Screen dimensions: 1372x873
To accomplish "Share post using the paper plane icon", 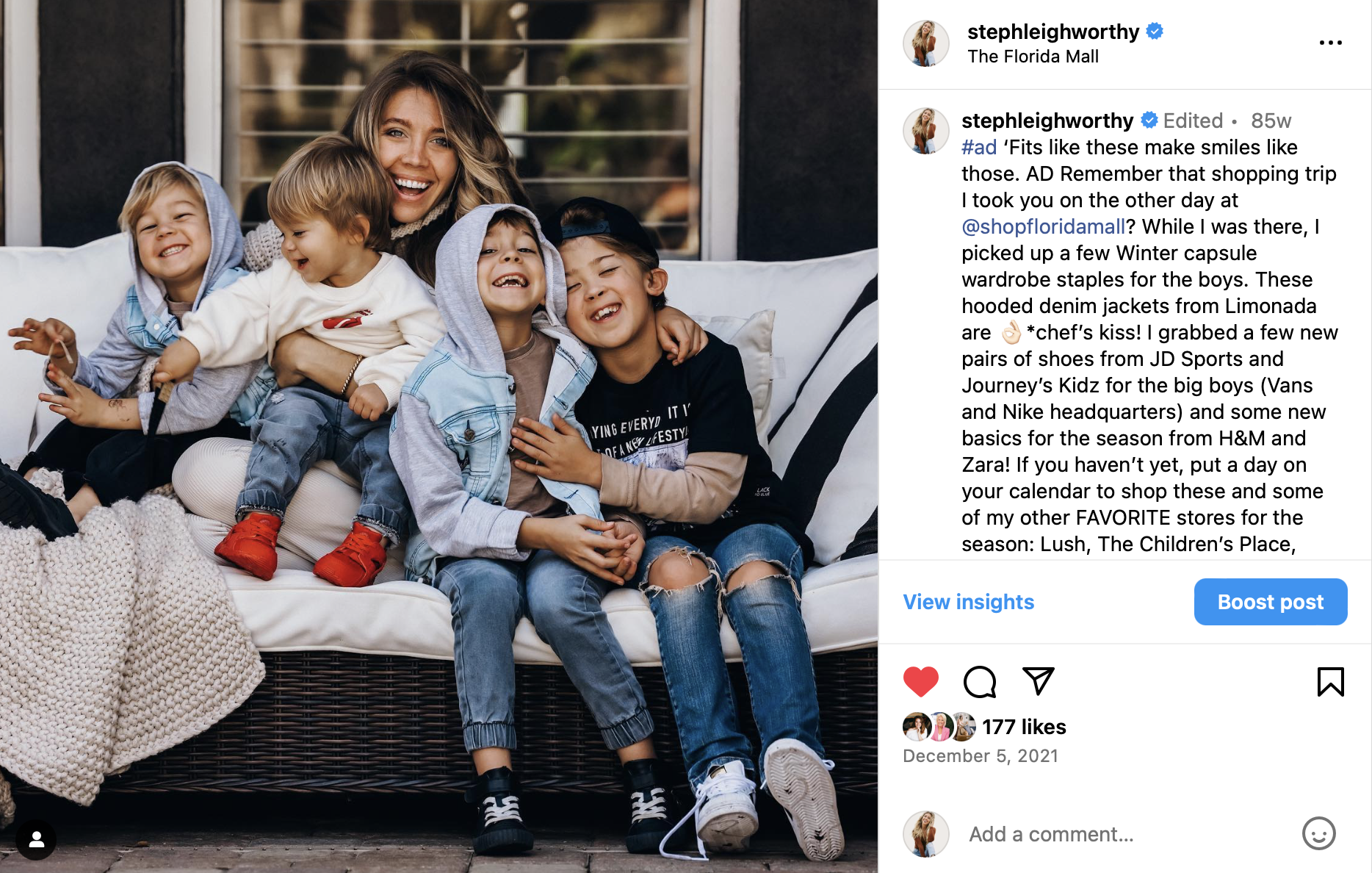I will [x=1038, y=681].
